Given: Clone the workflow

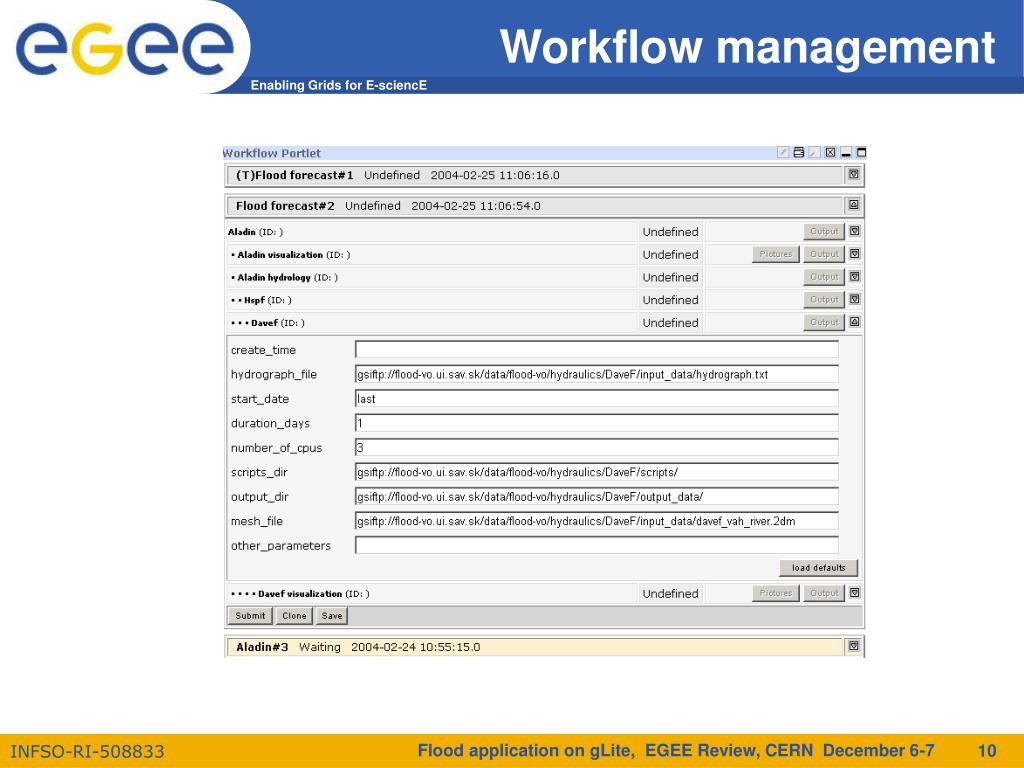Looking at the screenshot, I should (x=294, y=615).
